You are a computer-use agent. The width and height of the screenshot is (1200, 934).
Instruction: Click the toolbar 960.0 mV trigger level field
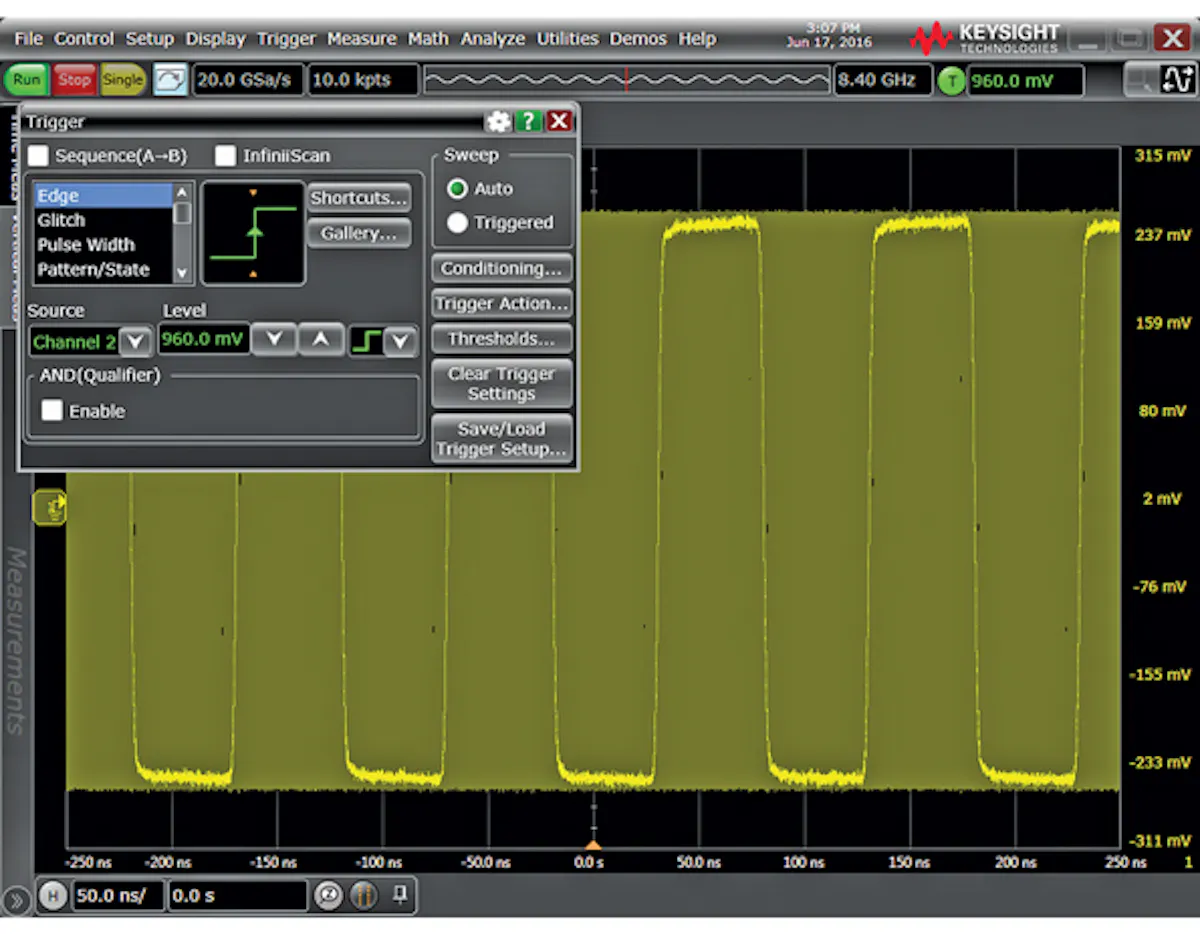coord(1025,81)
